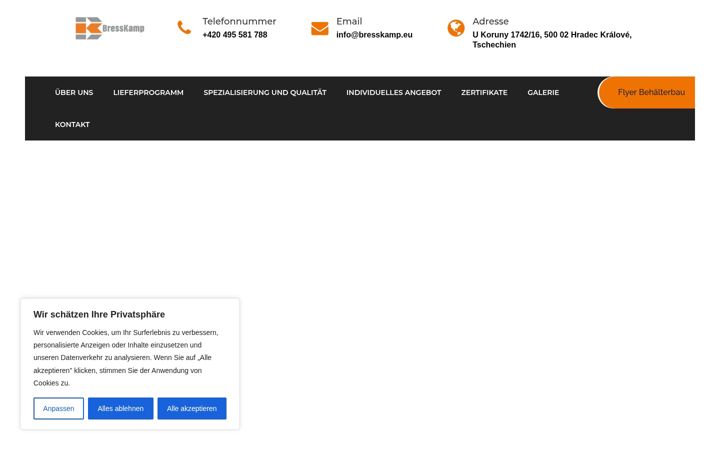Click the BressKamp logo
Image resolution: width=720 pixels, height=450 pixels.
110,28
